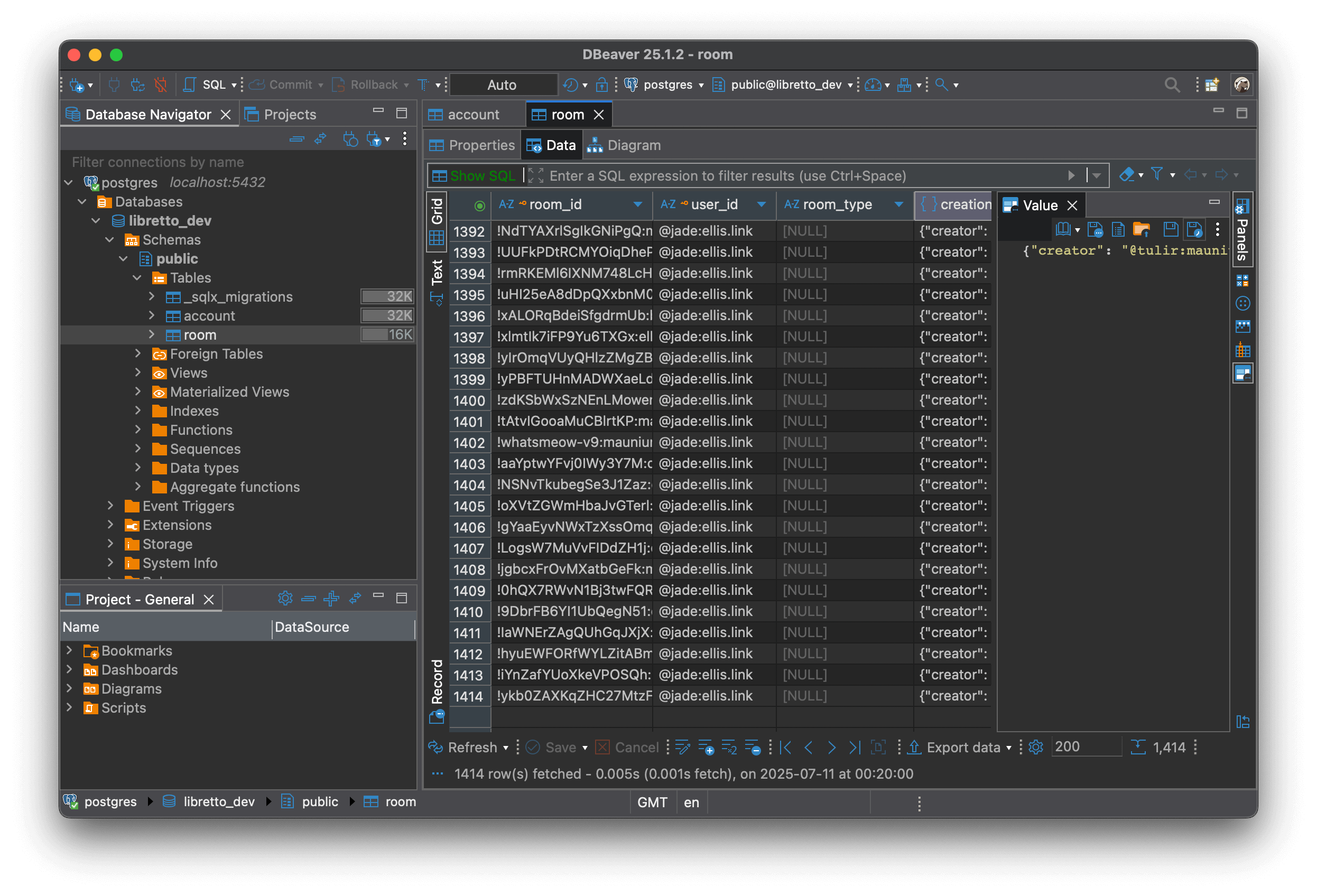Click the transaction log clock icon
The height and width of the screenshot is (896, 1317).
pos(570,85)
